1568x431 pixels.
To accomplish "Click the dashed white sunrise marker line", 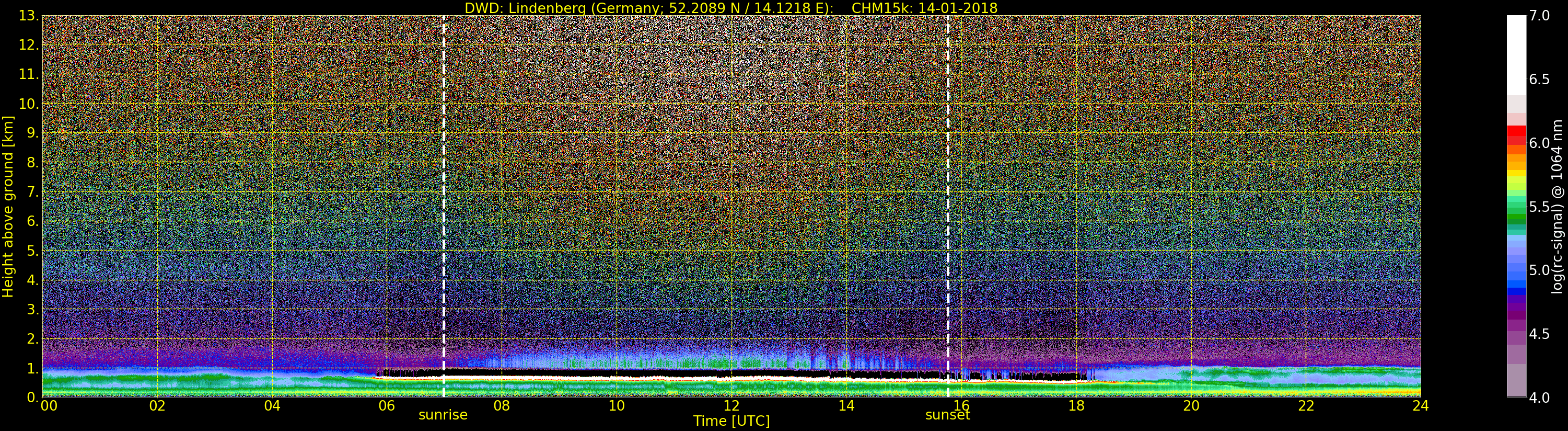I will [x=444, y=206].
